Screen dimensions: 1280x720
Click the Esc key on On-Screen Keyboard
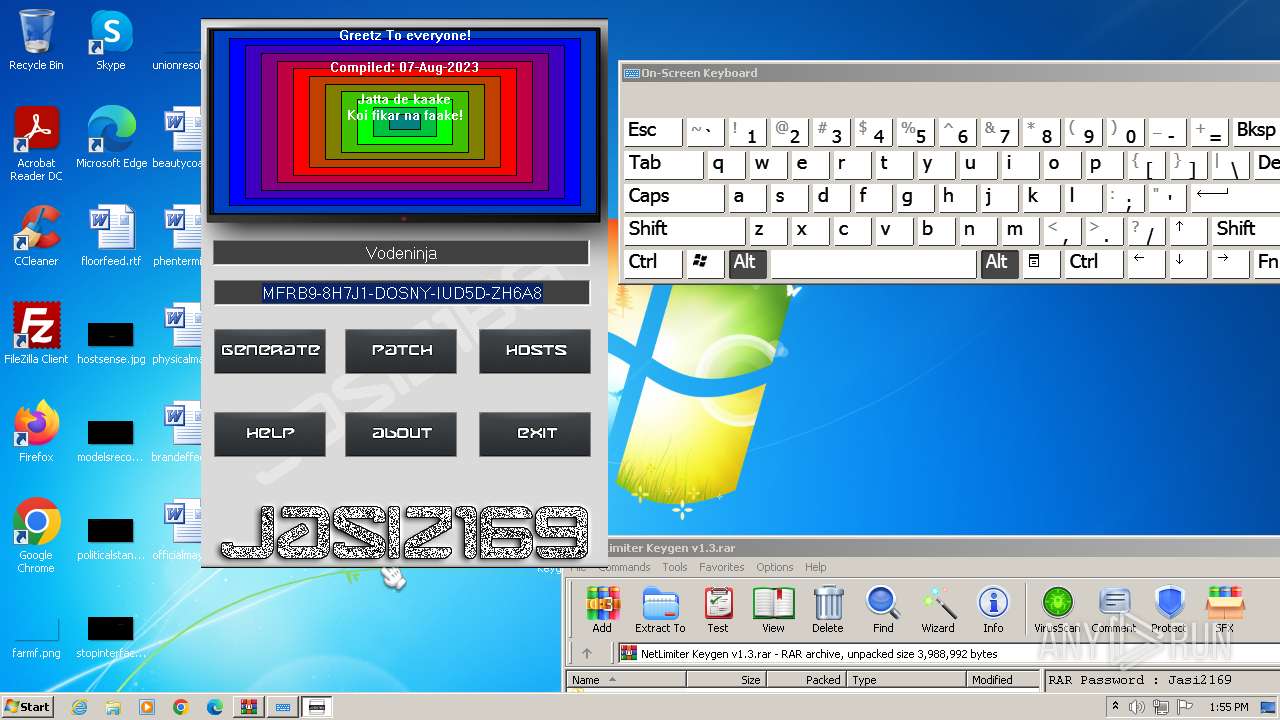point(653,131)
